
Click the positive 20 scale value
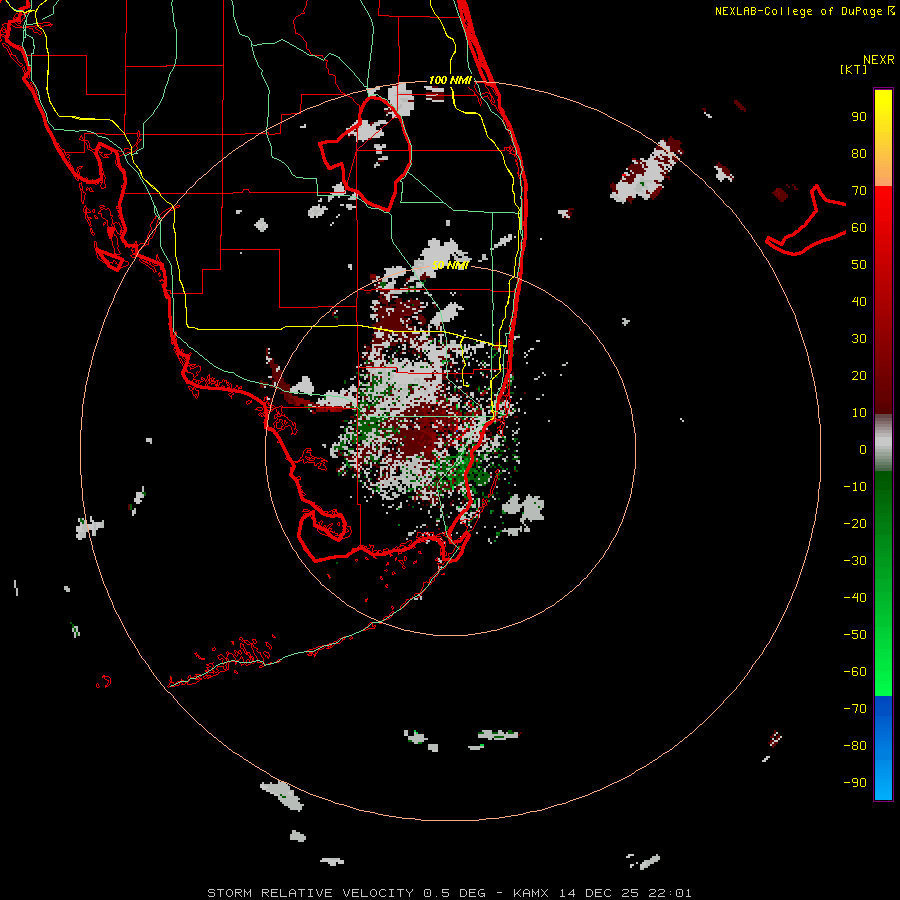(859, 376)
